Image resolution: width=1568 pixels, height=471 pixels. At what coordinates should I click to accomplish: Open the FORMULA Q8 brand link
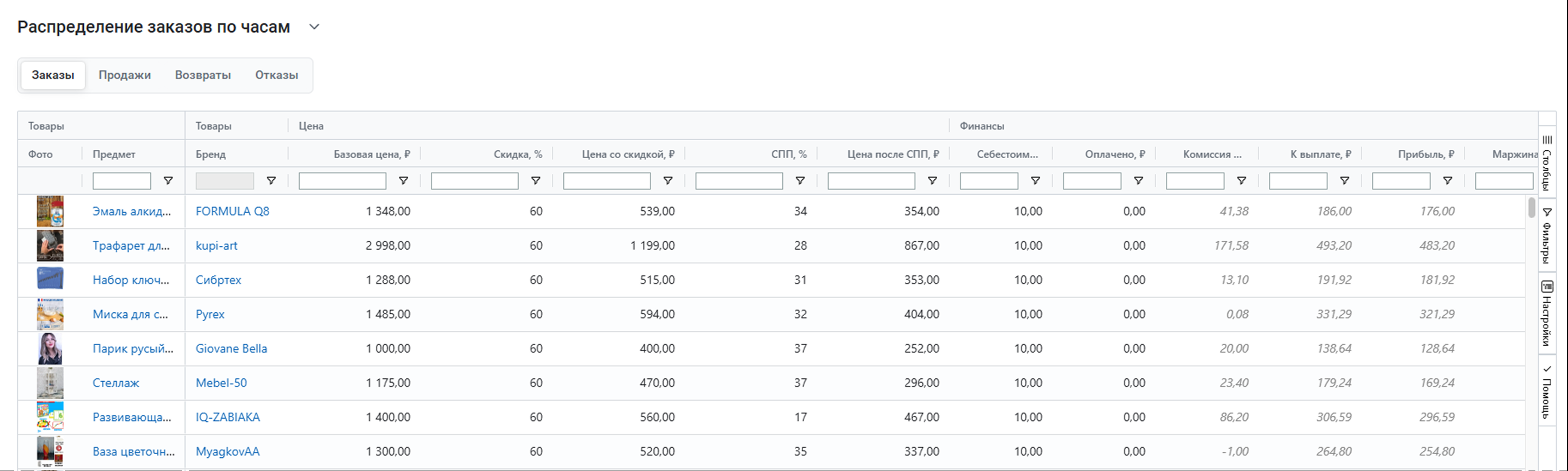(x=232, y=211)
